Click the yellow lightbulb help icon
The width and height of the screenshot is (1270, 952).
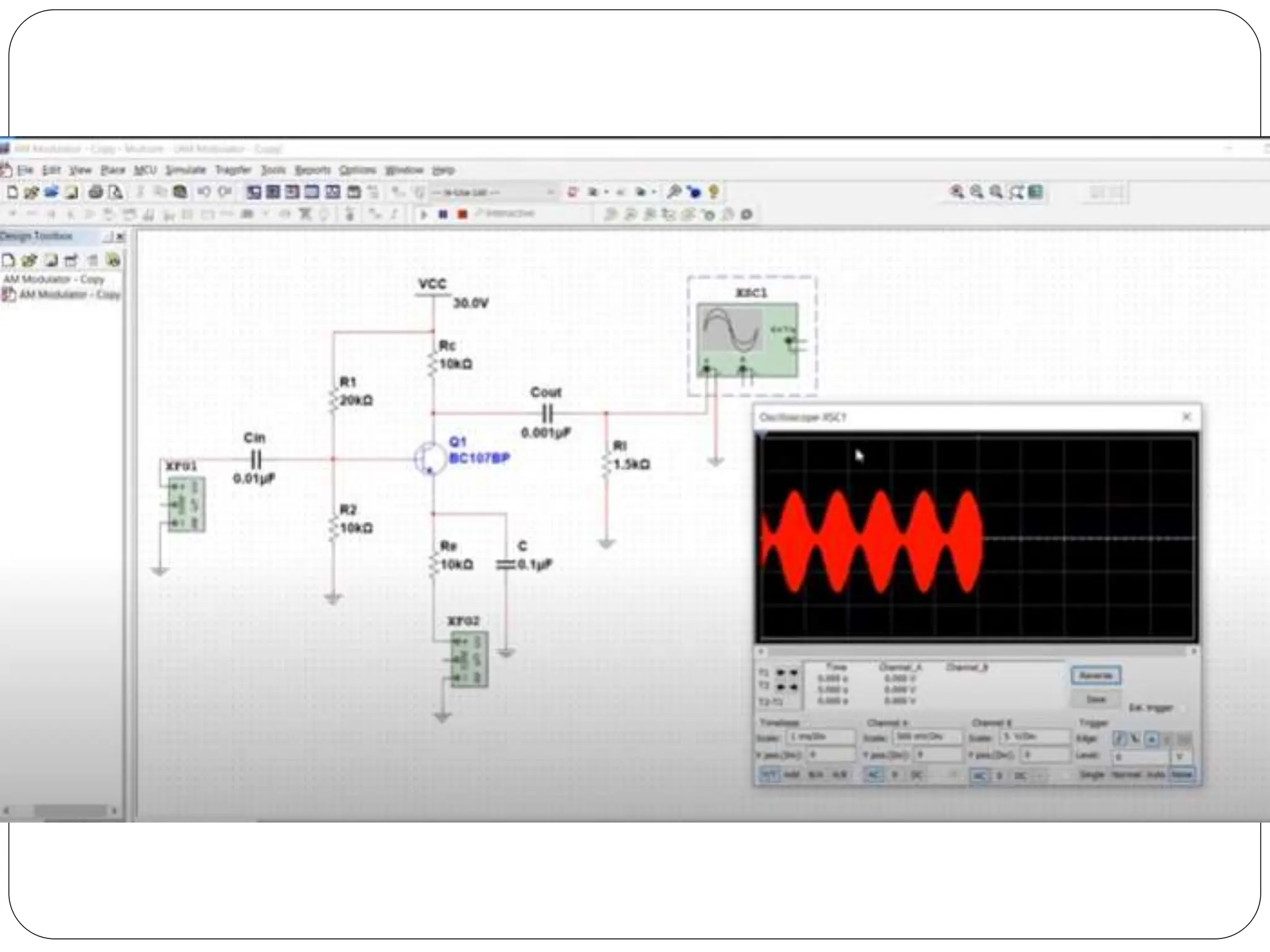713,192
